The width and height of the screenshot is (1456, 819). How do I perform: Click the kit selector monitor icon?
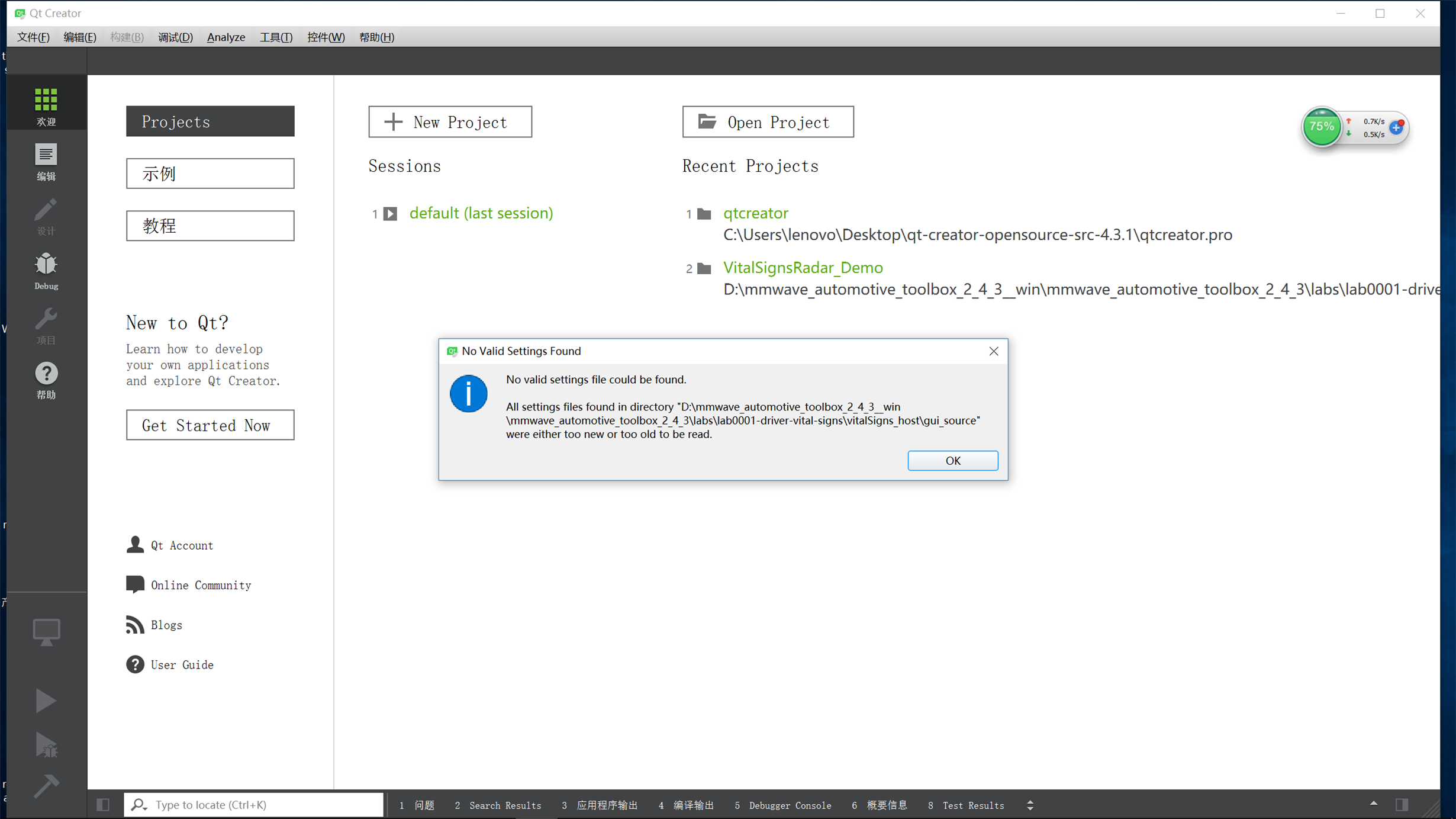tap(46, 632)
